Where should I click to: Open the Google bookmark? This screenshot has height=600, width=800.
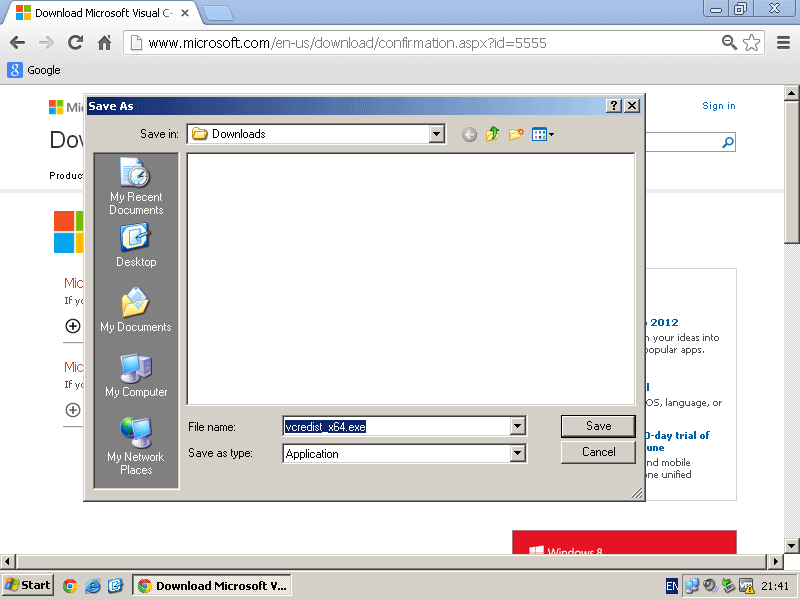click(34, 70)
